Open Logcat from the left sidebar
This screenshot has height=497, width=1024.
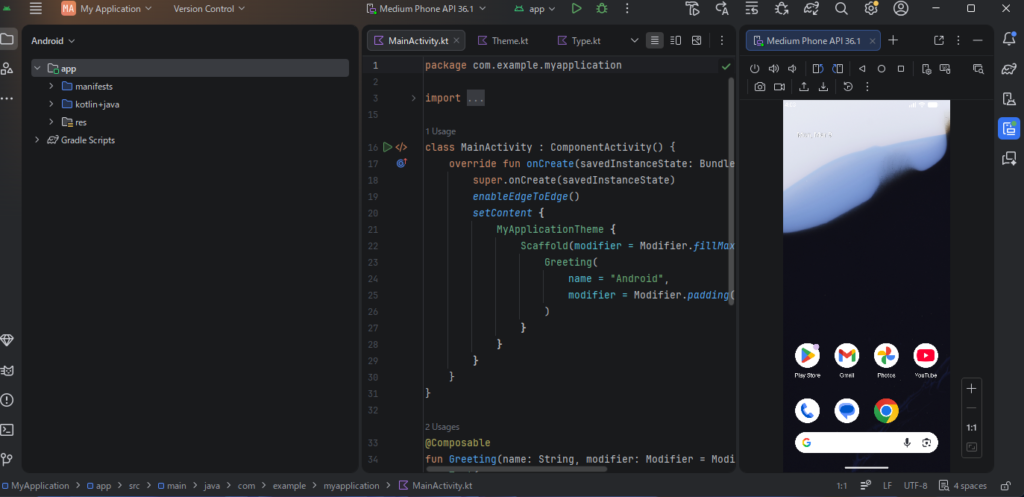7,370
